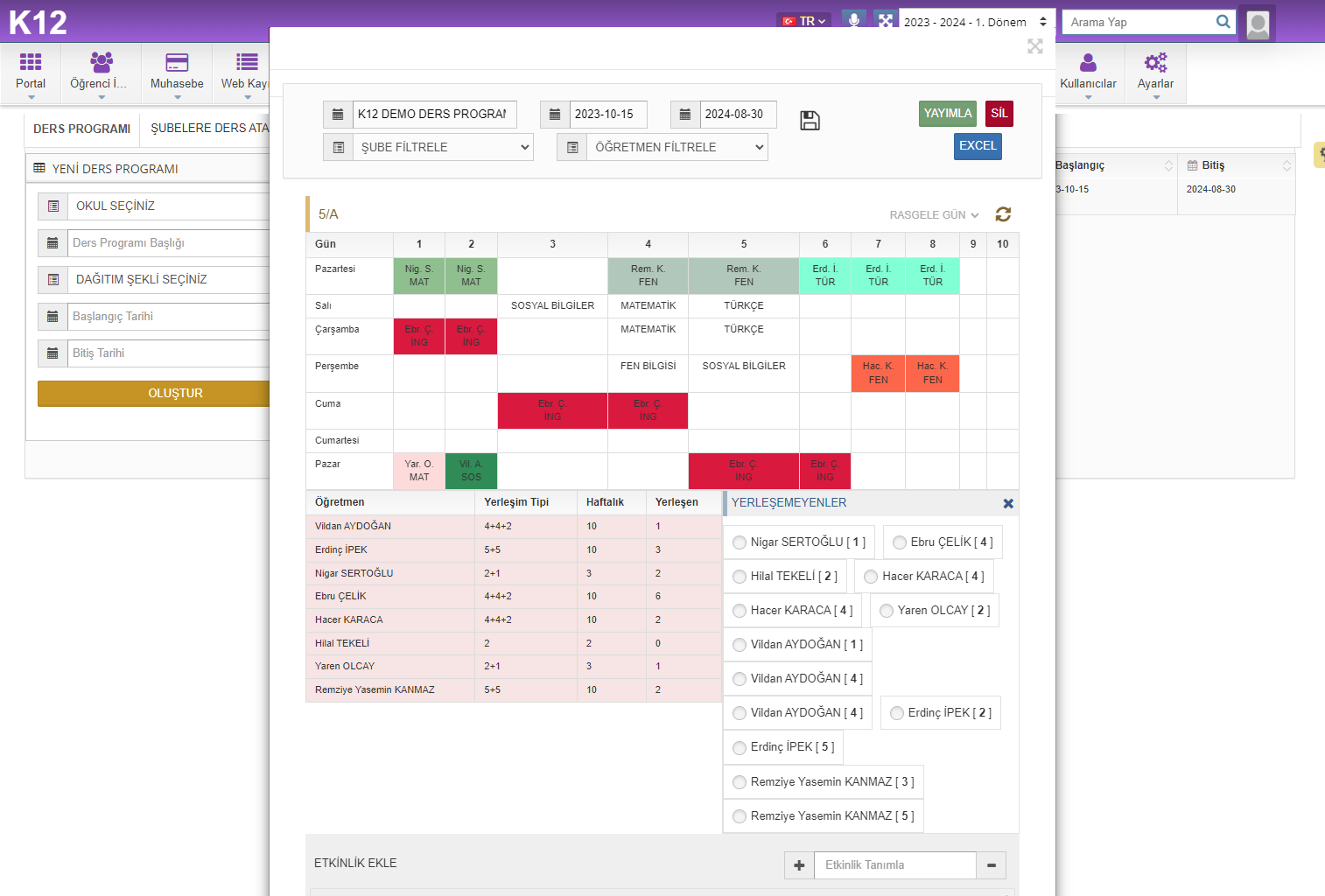Click Thursday period 7 Hac. K. FEN cell

click(878, 374)
